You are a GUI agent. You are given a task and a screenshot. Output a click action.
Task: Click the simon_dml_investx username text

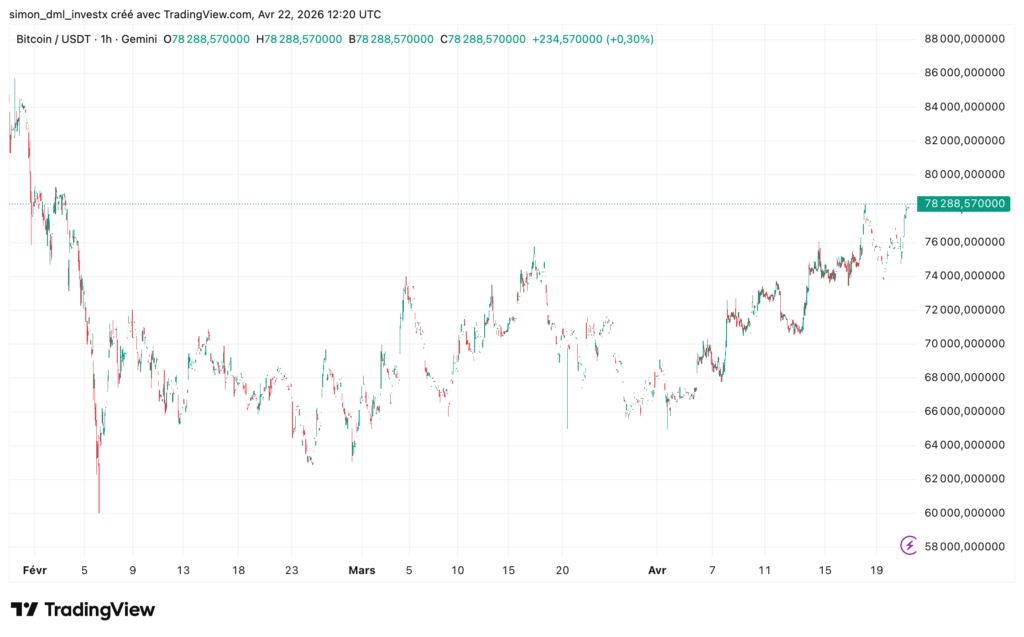coord(60,14)
